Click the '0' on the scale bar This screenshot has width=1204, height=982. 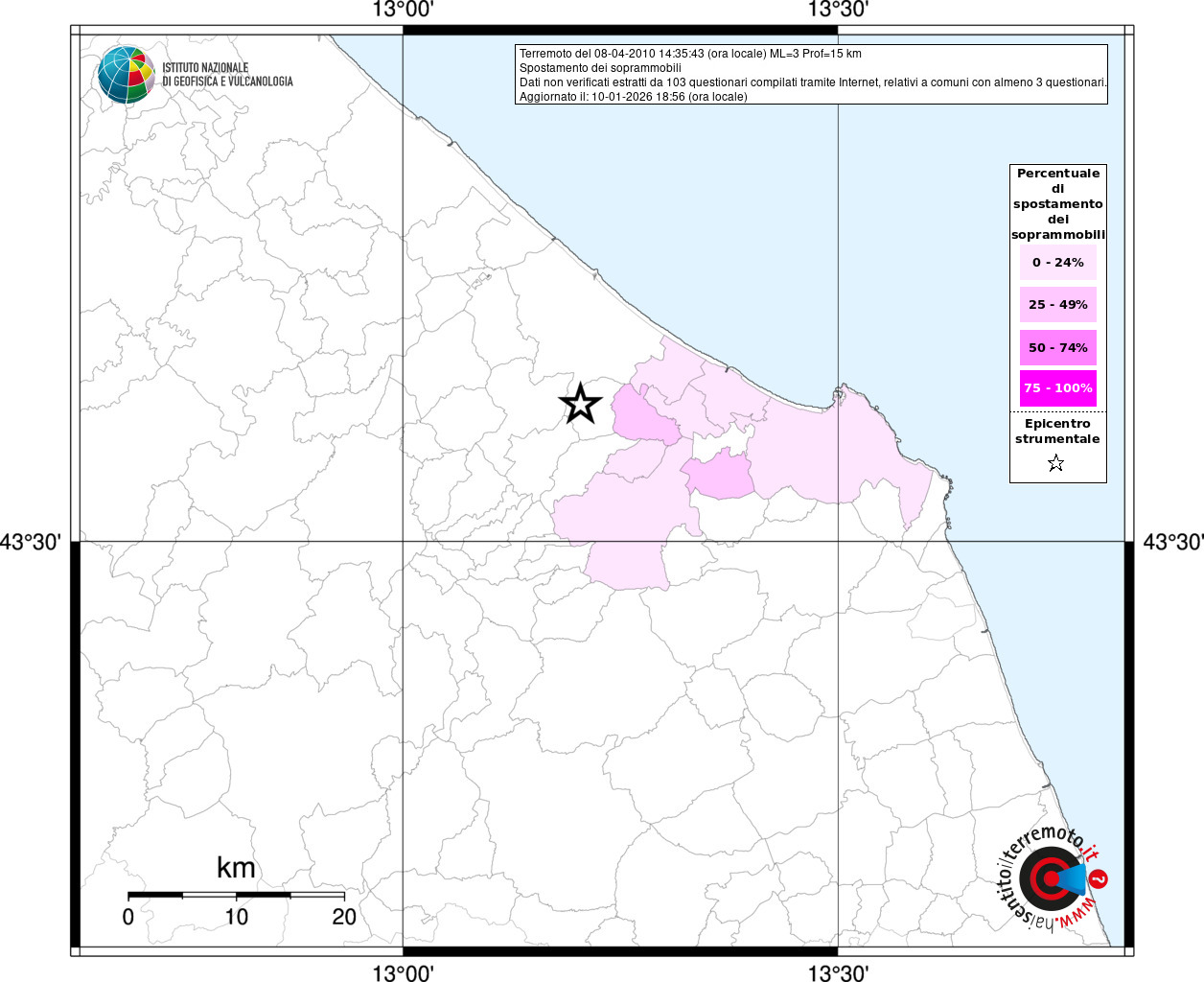[x=128, y=917]
